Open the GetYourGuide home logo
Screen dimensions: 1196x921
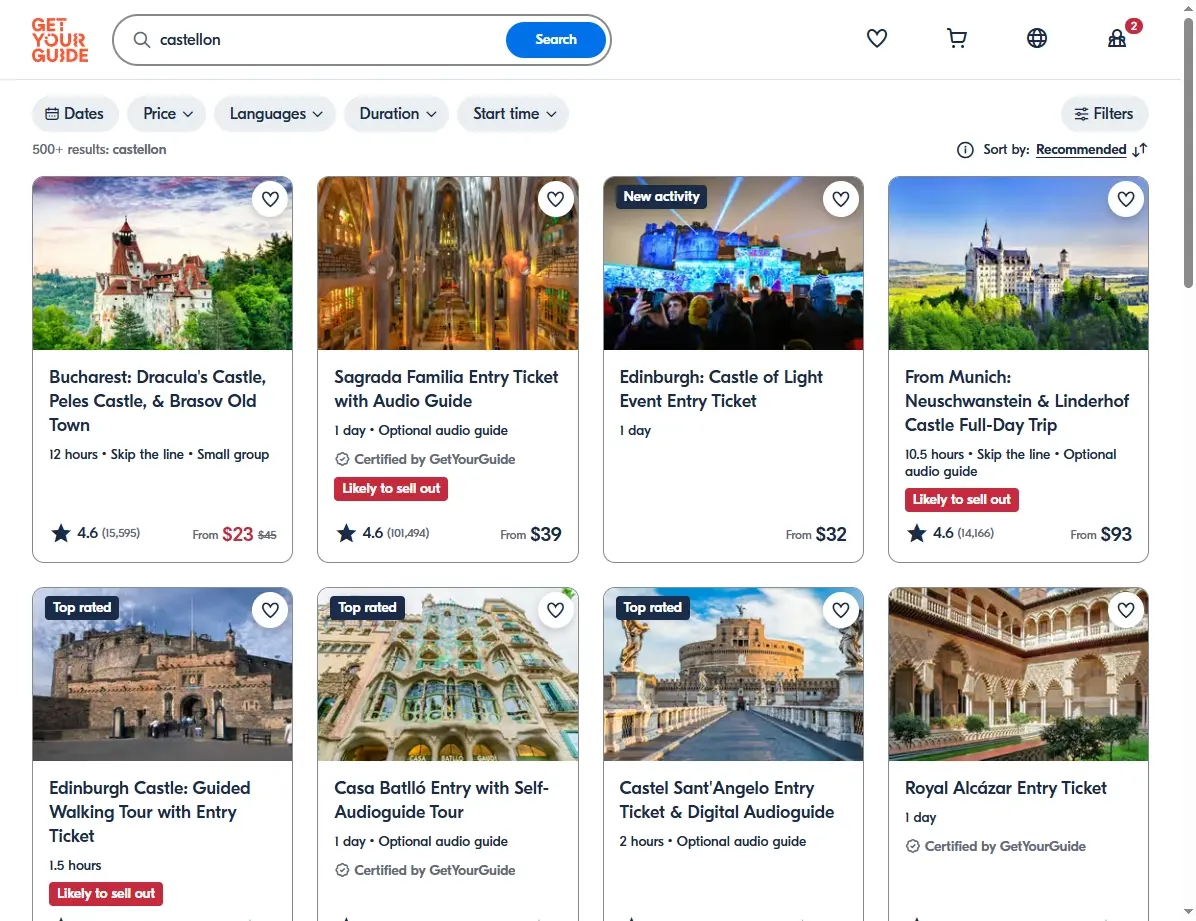click(x=59, y=40)
